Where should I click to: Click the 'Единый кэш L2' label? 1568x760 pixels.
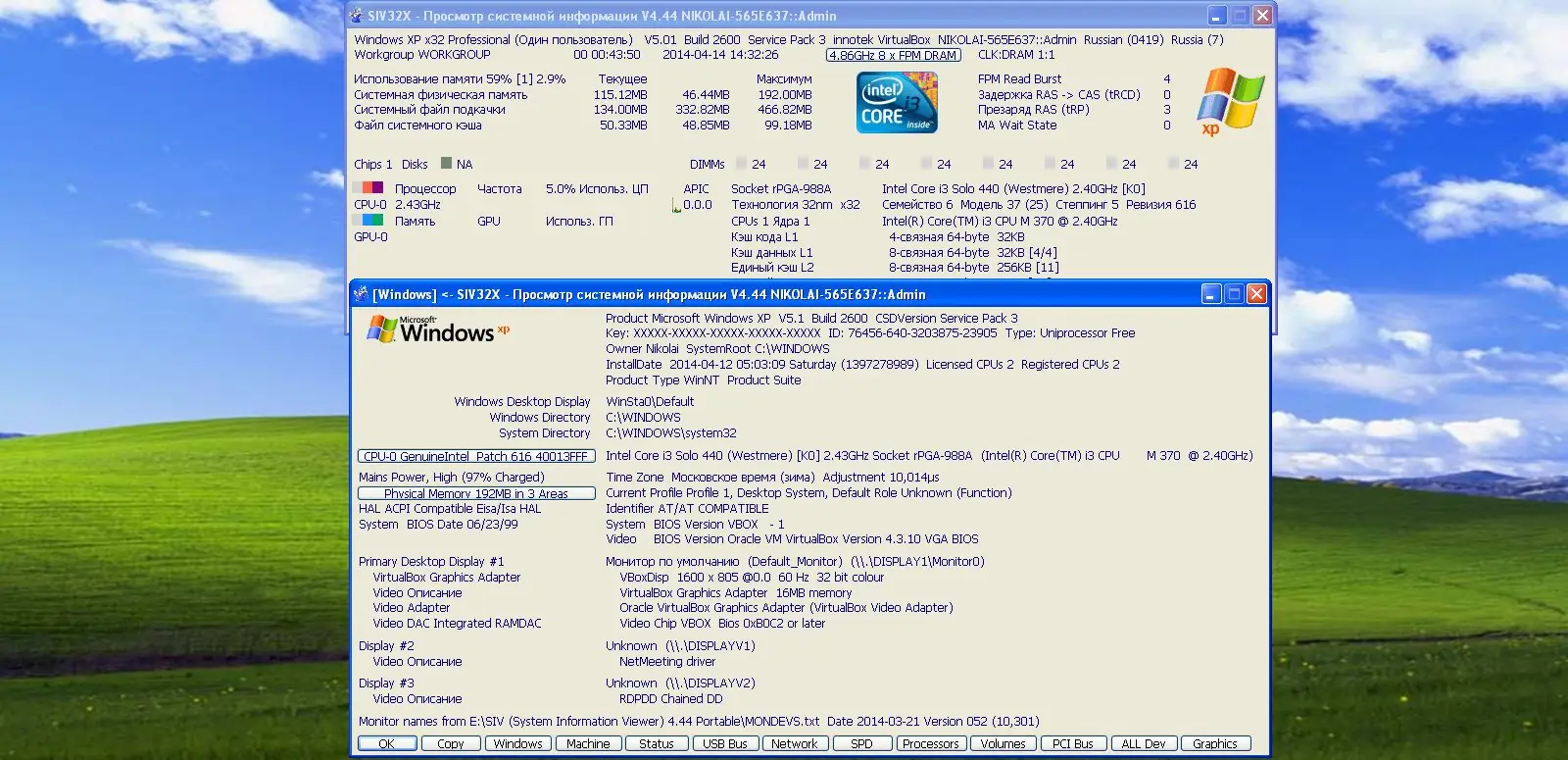(x=772, y=268)
